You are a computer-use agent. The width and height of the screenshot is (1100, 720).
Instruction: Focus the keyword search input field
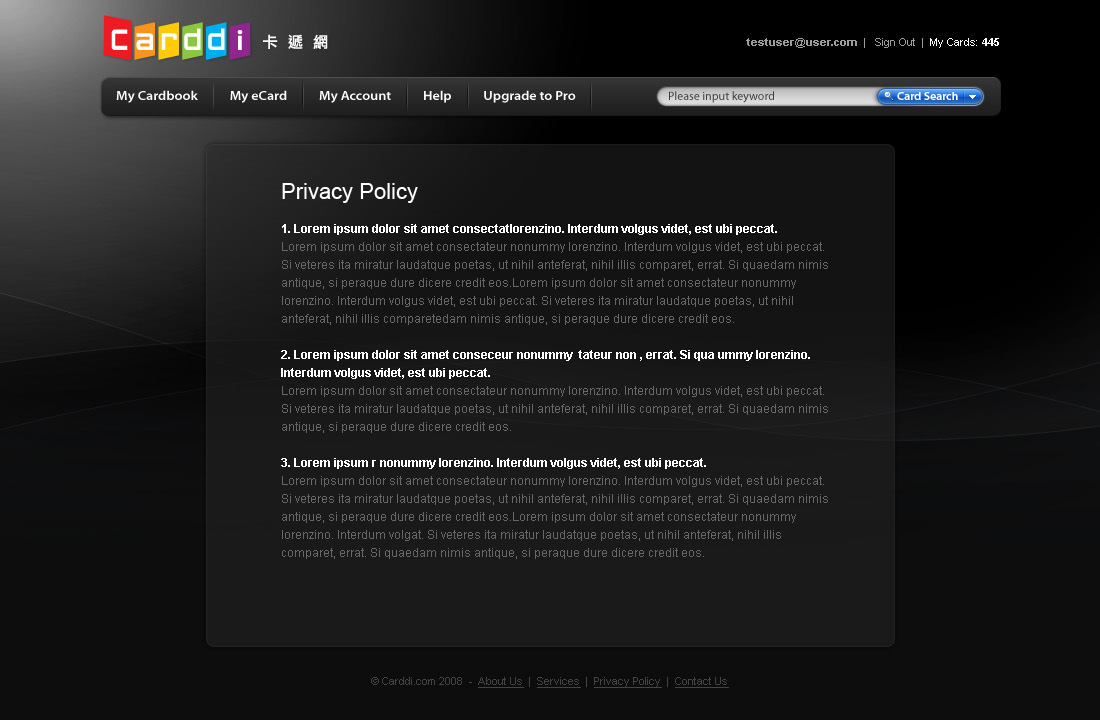click(x=765, y=97)
